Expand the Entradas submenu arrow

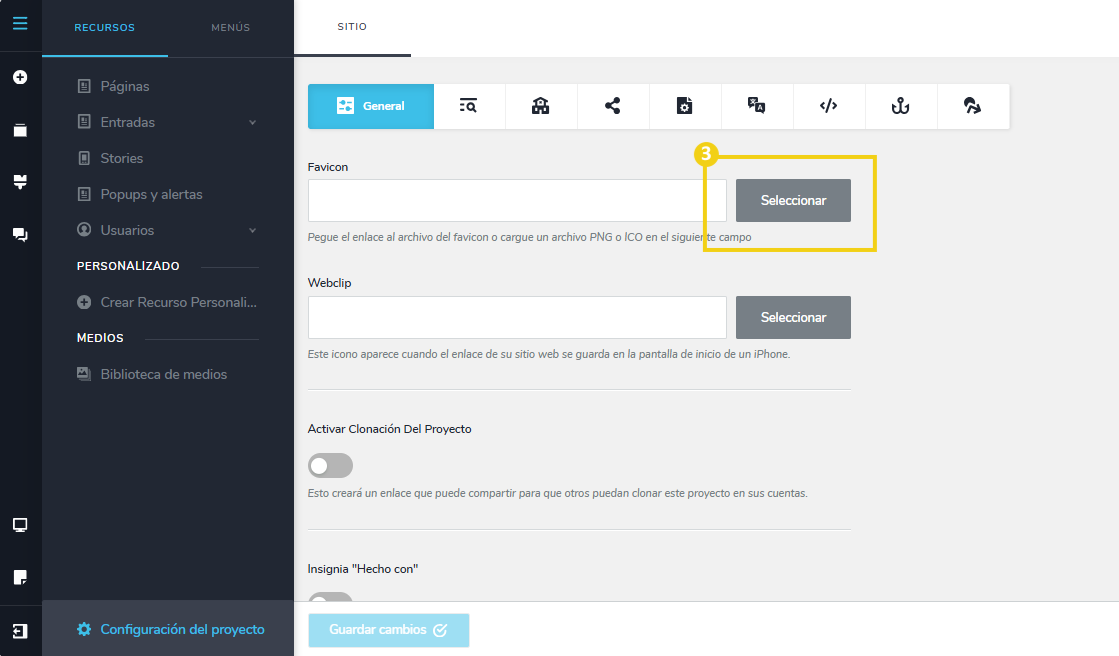pos(252,122)
